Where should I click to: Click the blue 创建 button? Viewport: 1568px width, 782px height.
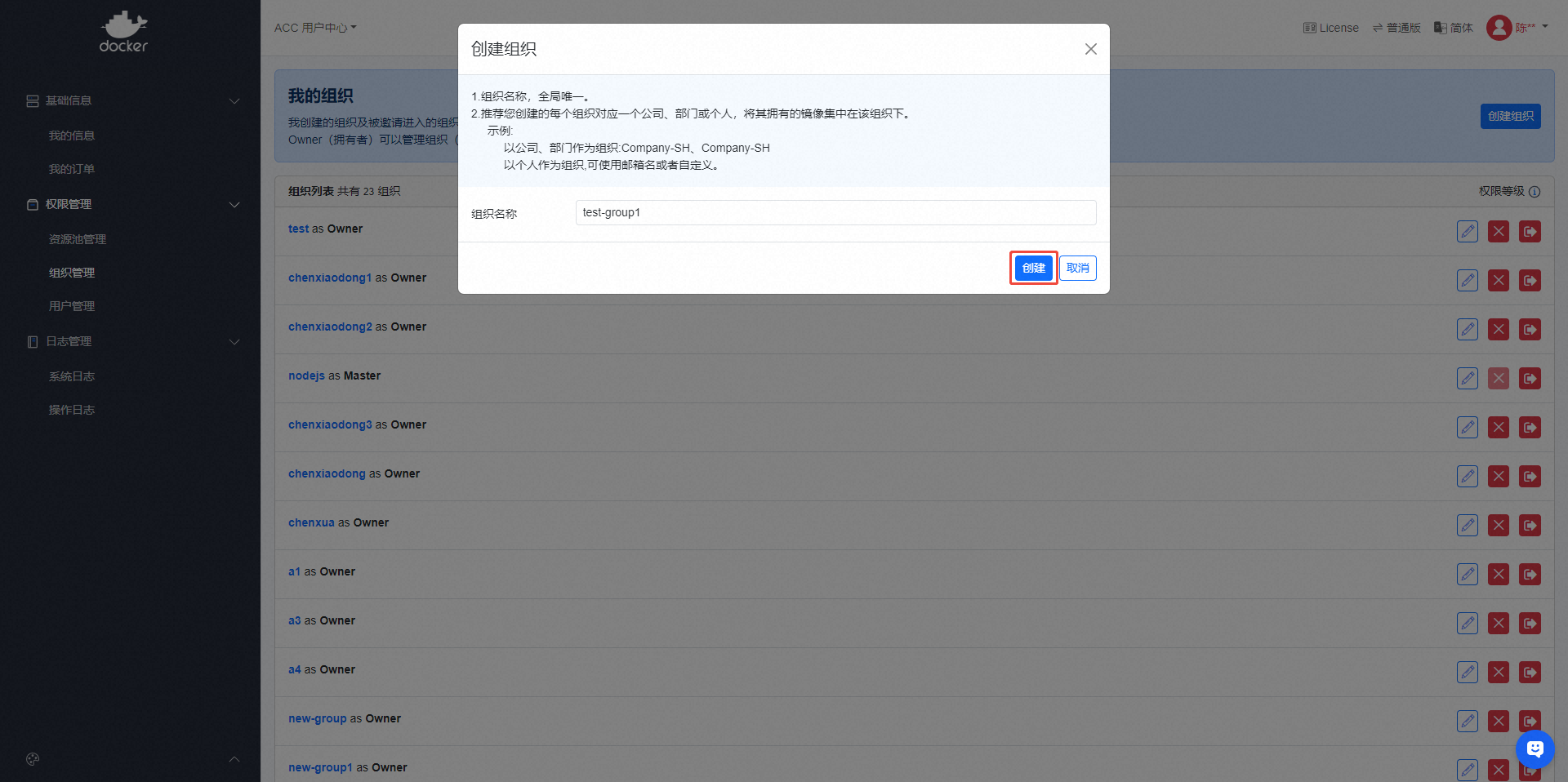point(1033,268)
